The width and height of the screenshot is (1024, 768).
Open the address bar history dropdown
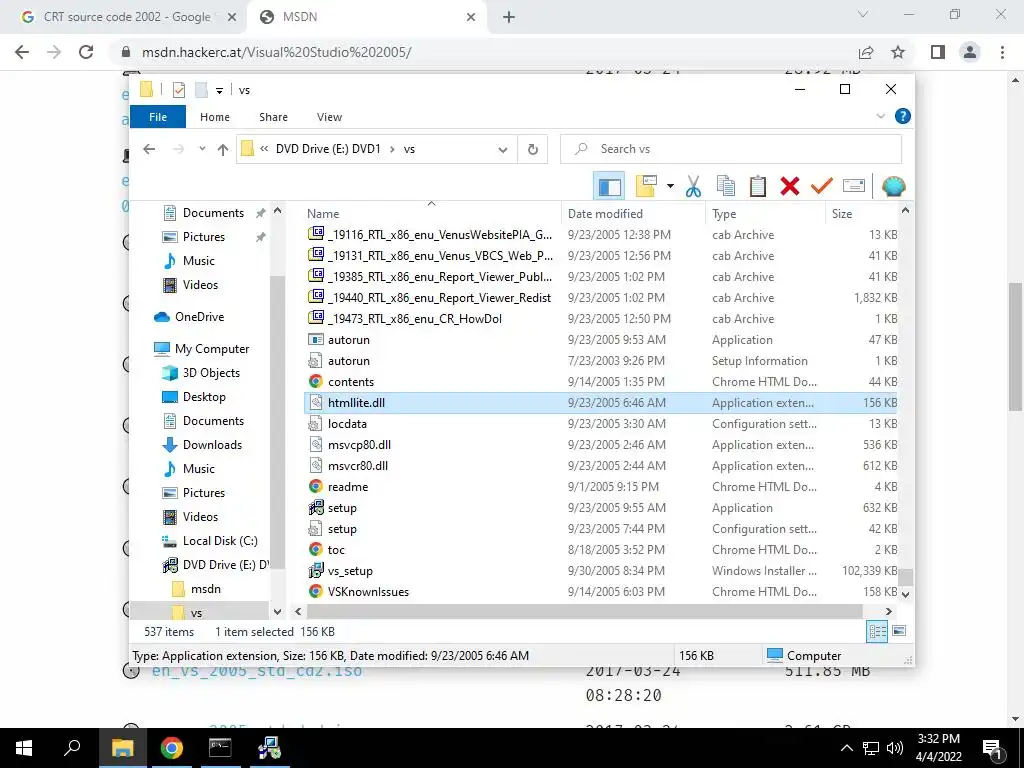503,150
